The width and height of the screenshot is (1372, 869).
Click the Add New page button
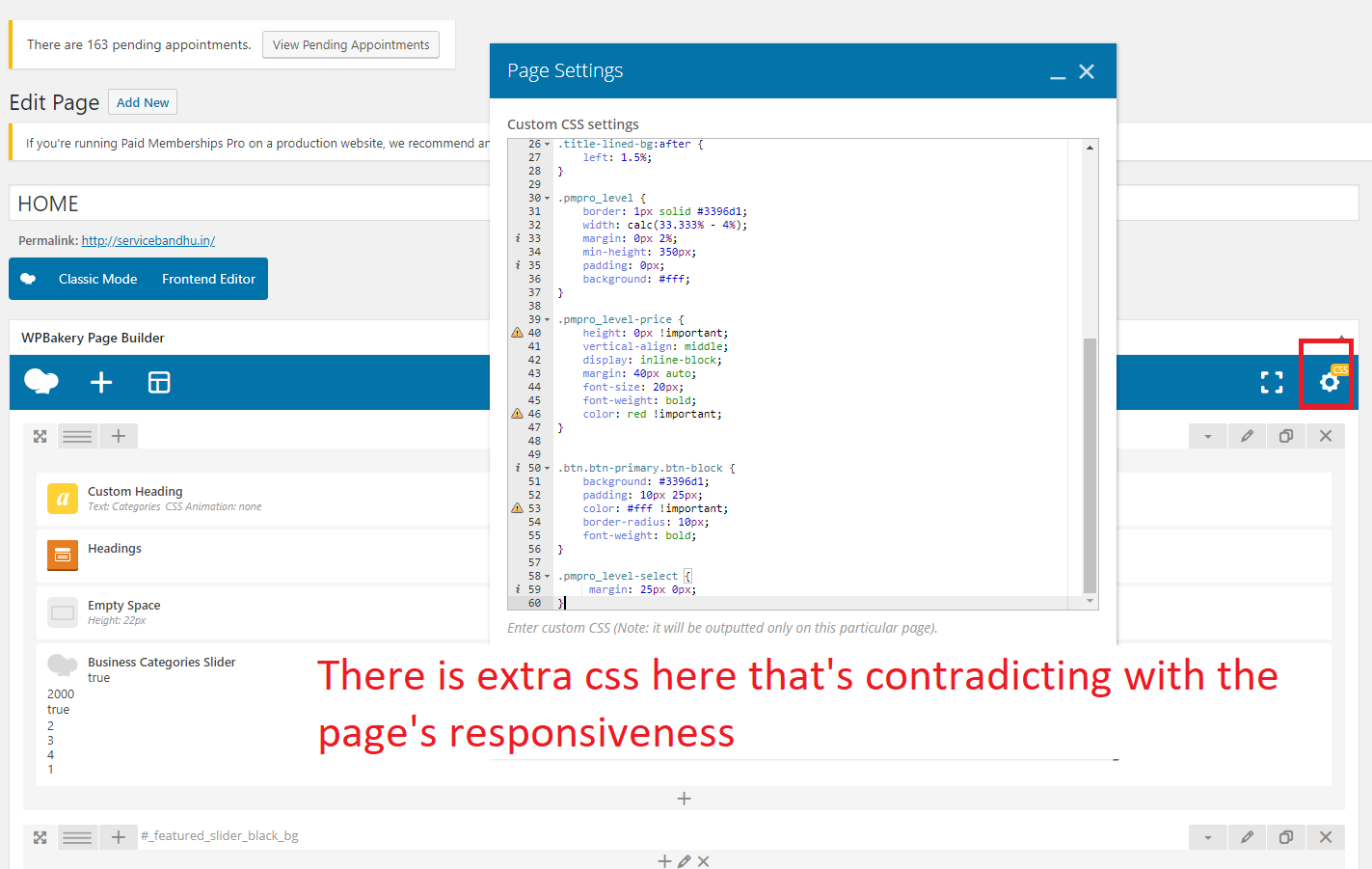[142, 101]
